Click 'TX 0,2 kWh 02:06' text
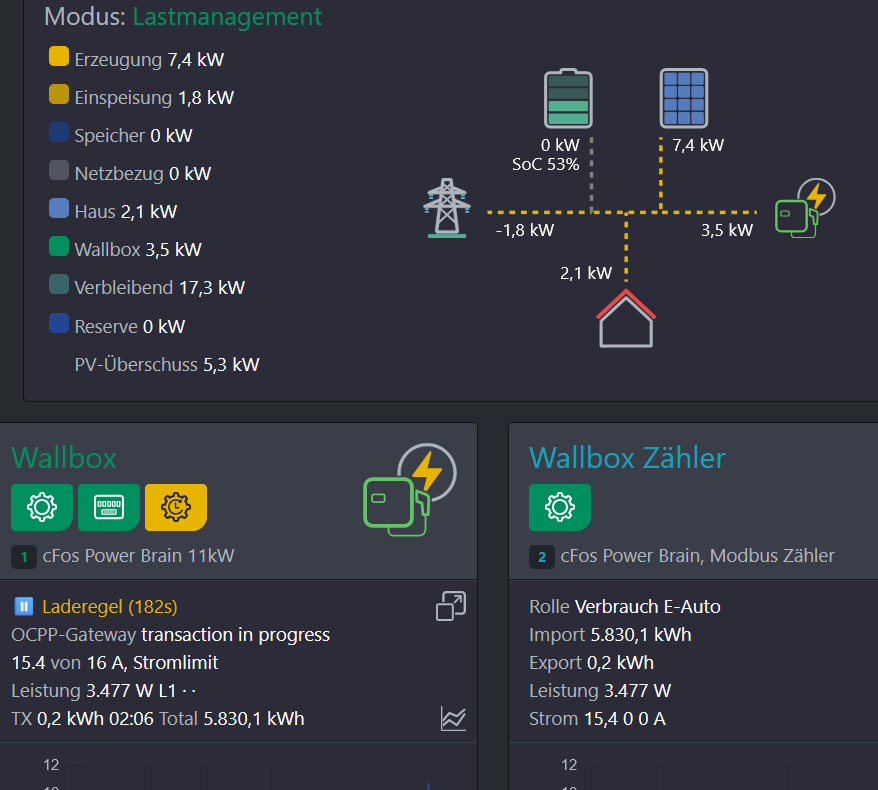 pyautogui.click(x=82, y=719)
